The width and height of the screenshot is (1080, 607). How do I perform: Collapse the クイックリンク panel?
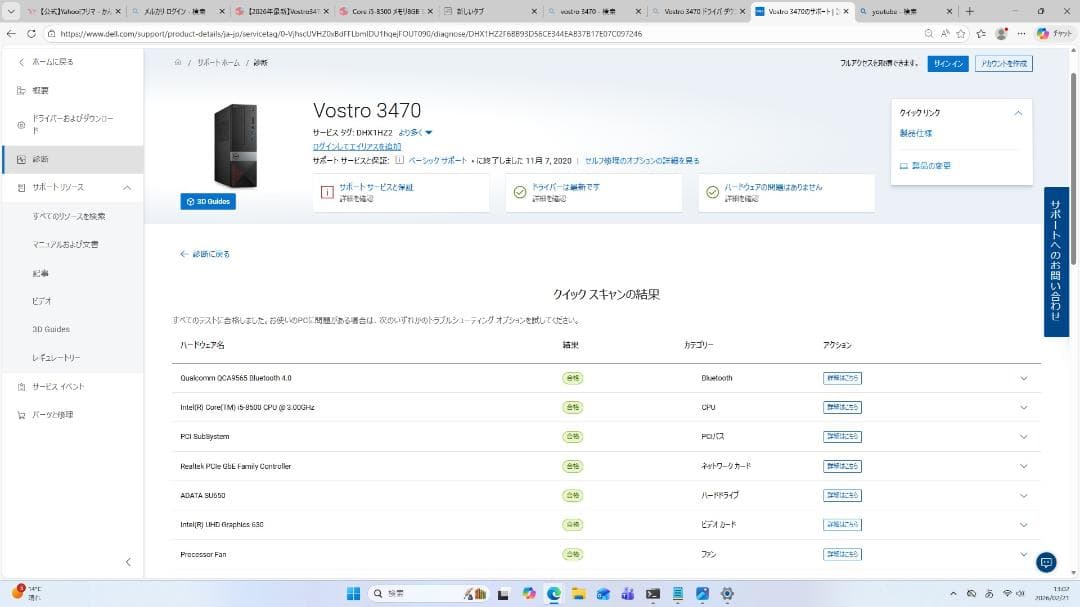(1018, 113)
